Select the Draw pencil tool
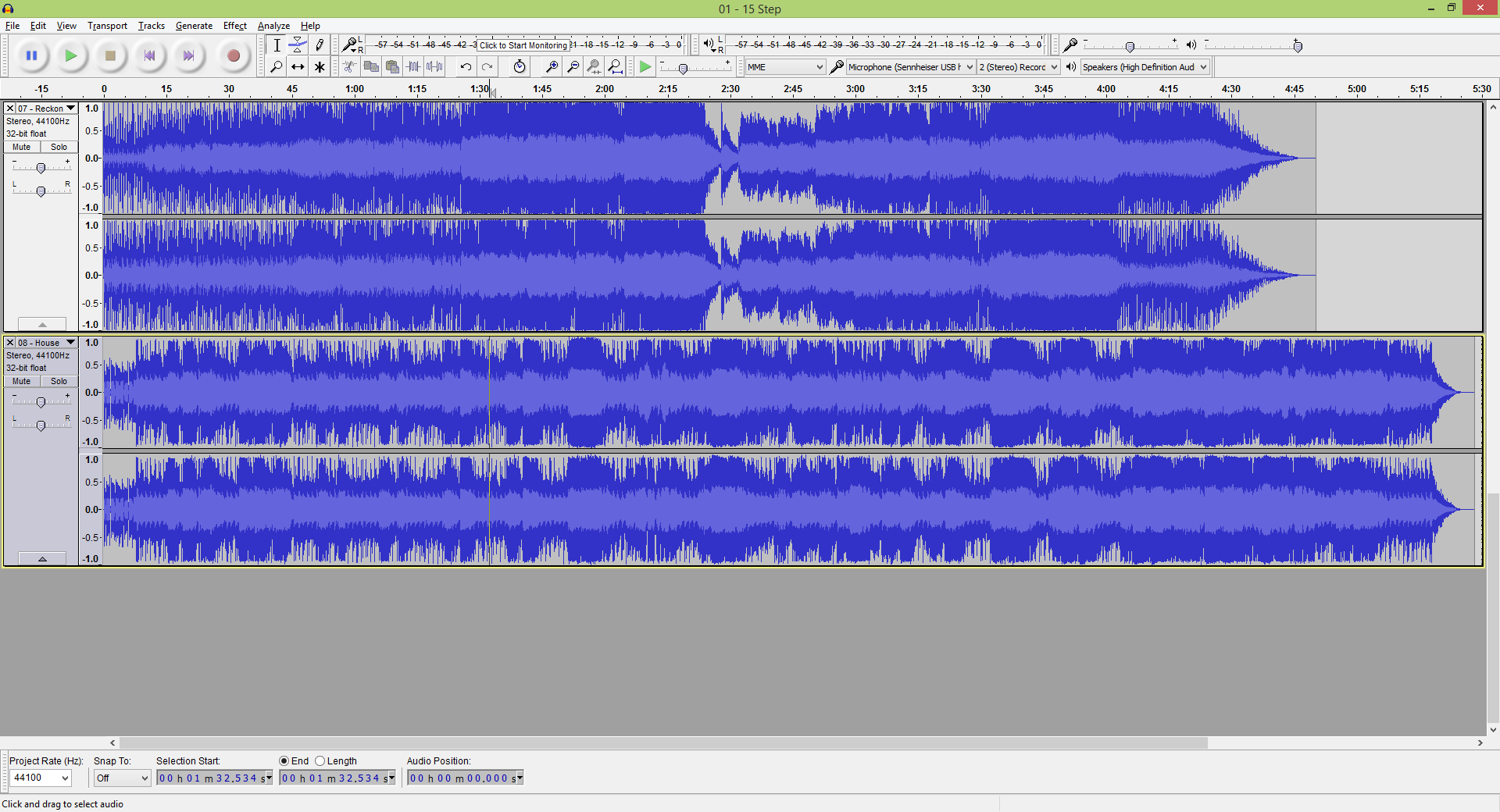Image resolution: width=1500 pixels, height=812 pixels. [320, 45]
